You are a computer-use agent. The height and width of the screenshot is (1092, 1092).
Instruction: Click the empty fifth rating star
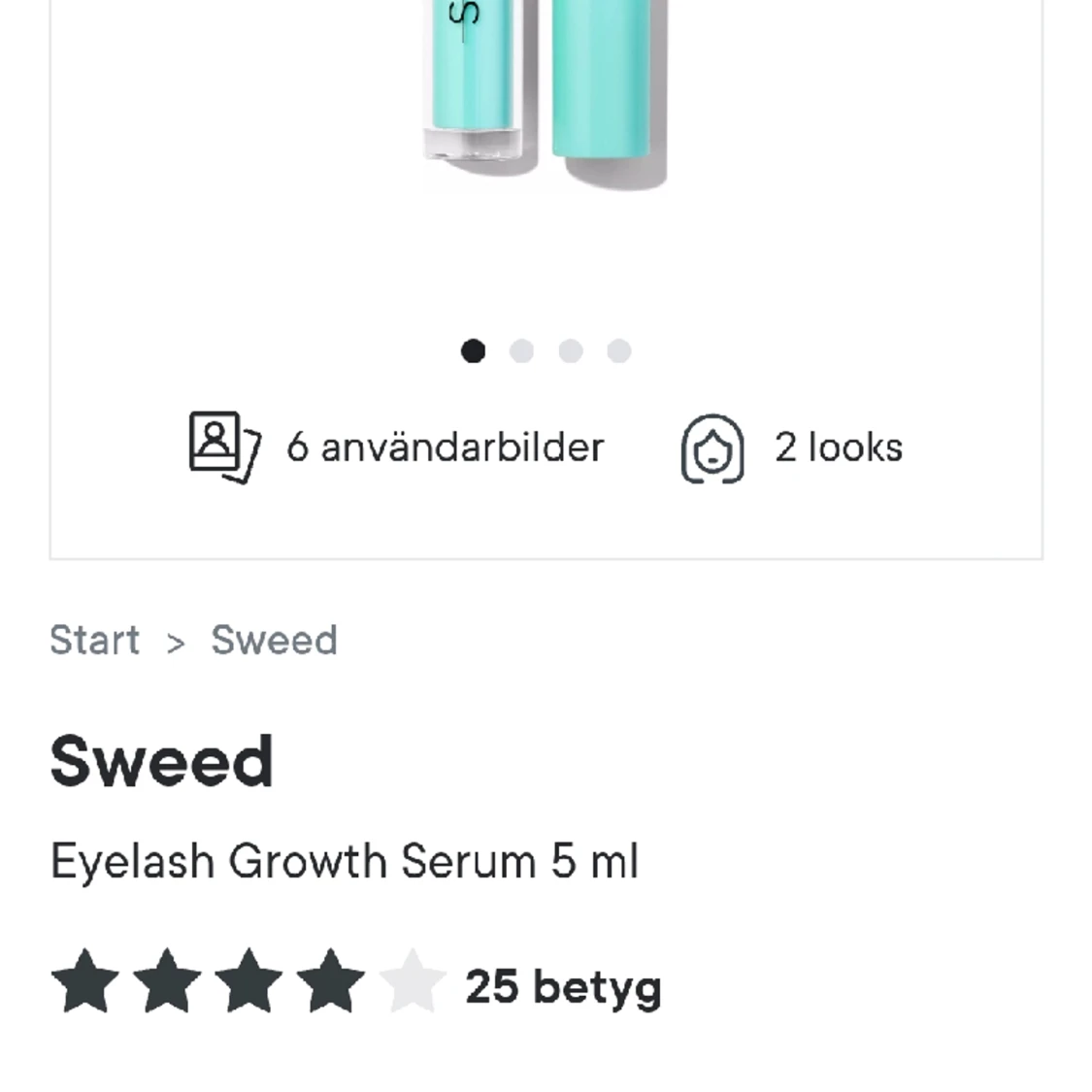coord(413,980)
